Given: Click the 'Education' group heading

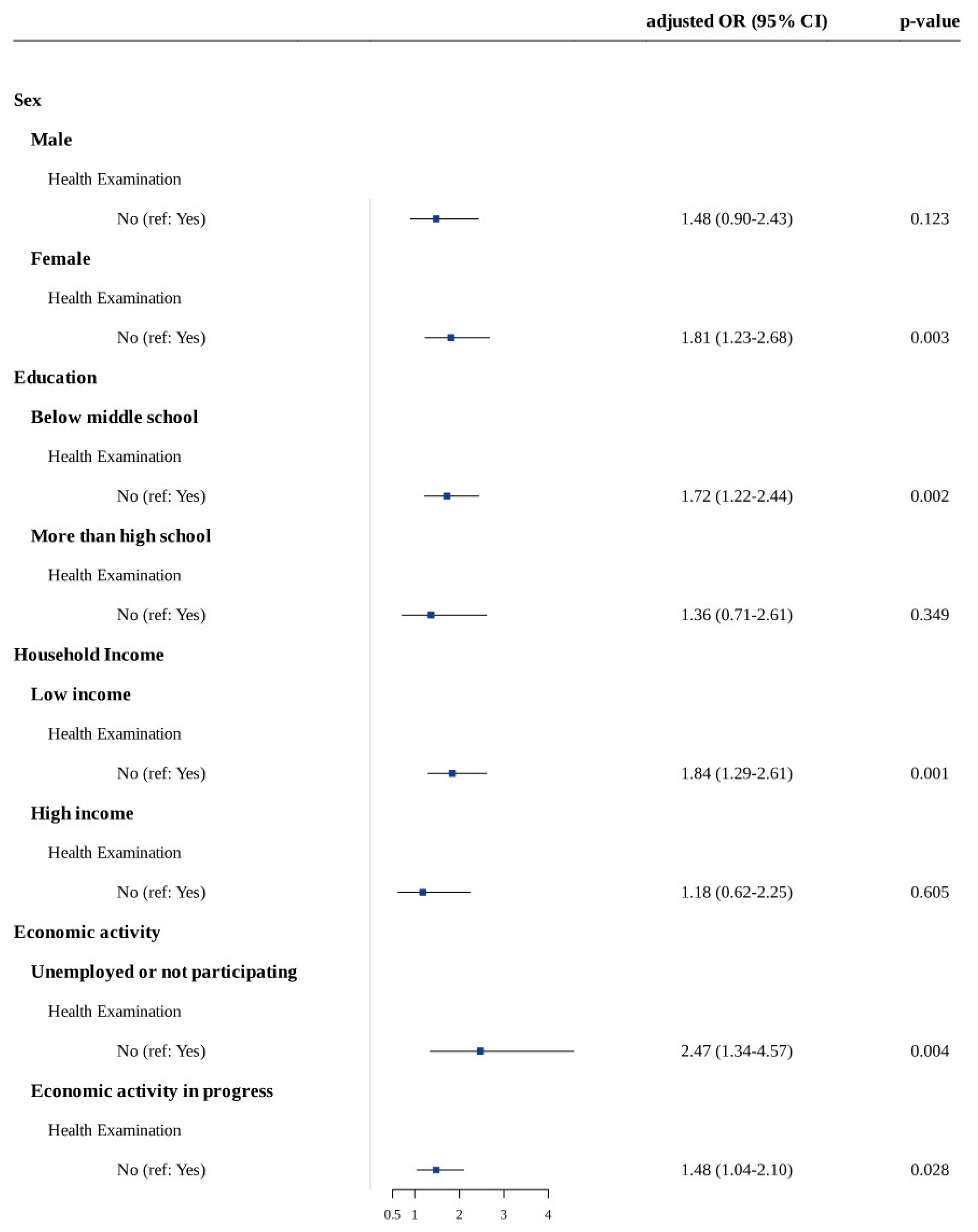Looking at the screenshot, I should pos(55,378).
